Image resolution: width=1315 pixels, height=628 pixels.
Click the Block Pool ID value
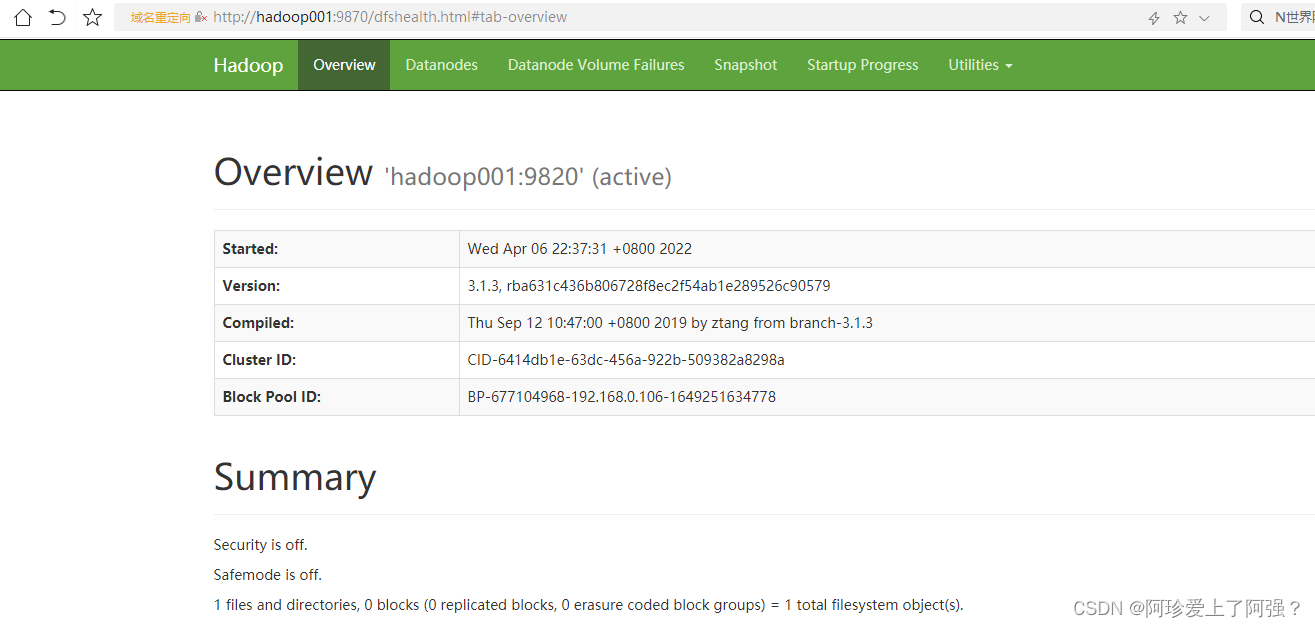pos(622,397)
